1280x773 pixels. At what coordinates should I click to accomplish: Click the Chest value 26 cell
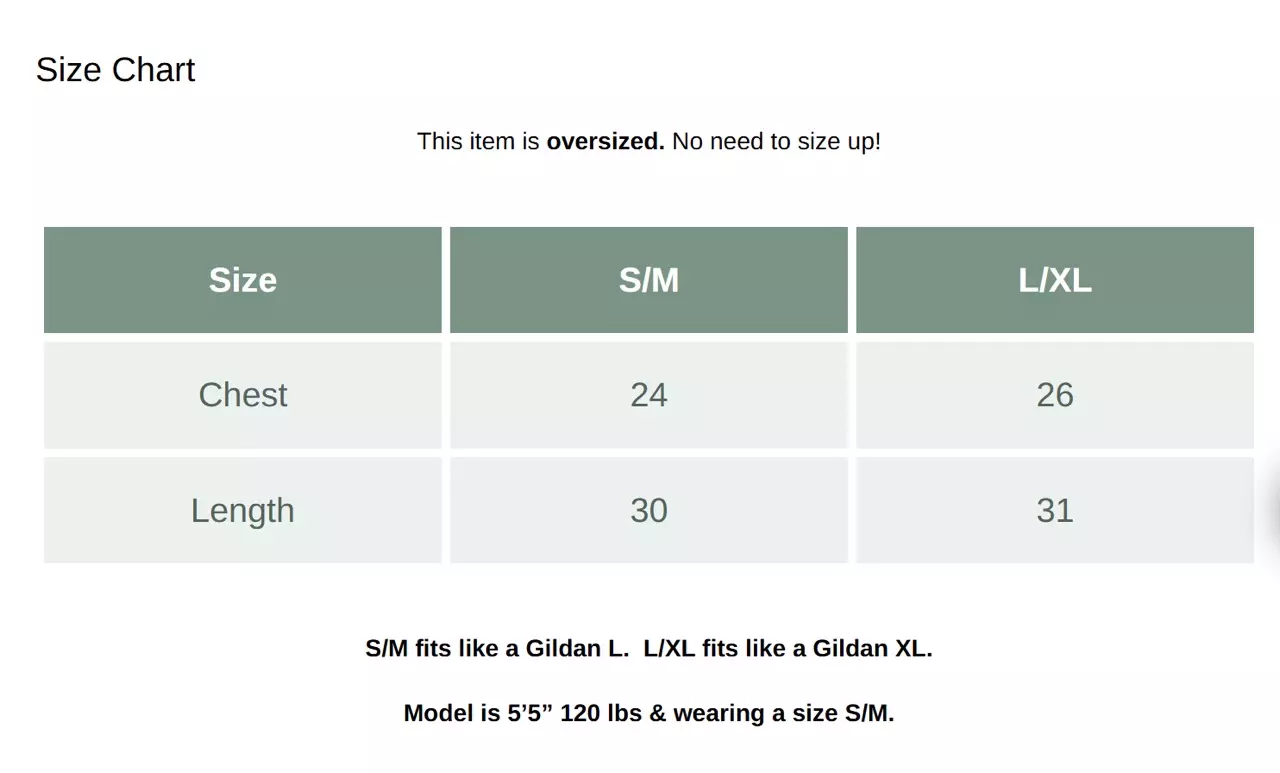[x=1055, y=395]
